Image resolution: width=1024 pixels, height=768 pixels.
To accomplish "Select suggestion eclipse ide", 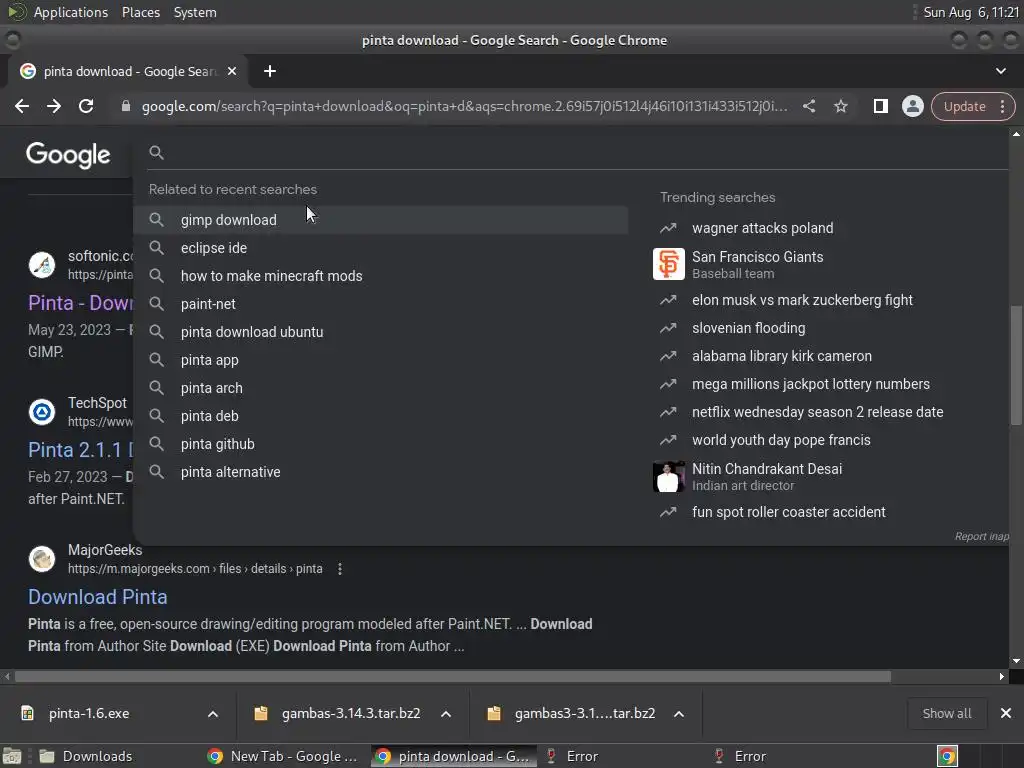I will tap(381, 248).
